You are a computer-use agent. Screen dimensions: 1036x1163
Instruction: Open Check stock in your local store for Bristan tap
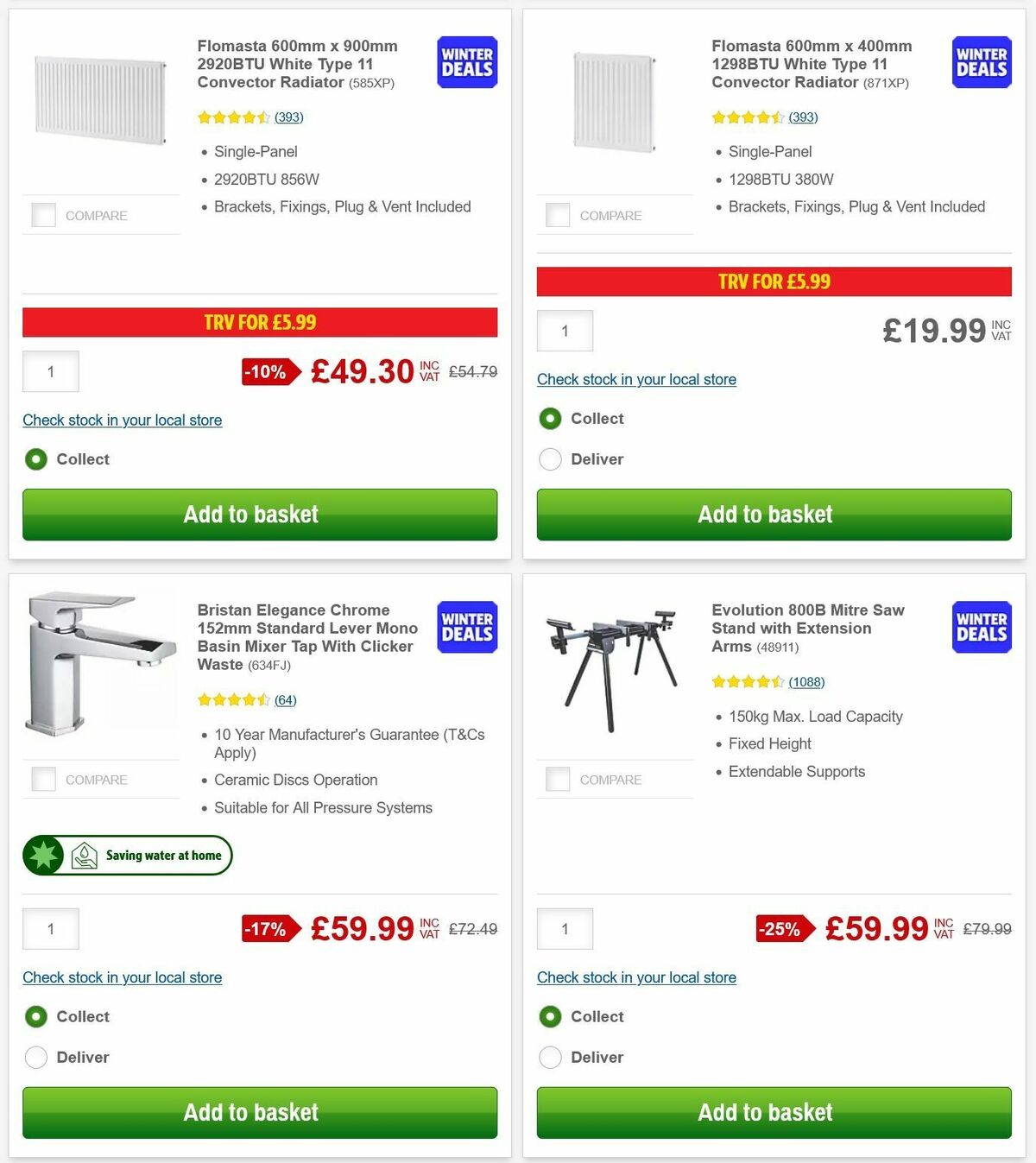[122, 977]
